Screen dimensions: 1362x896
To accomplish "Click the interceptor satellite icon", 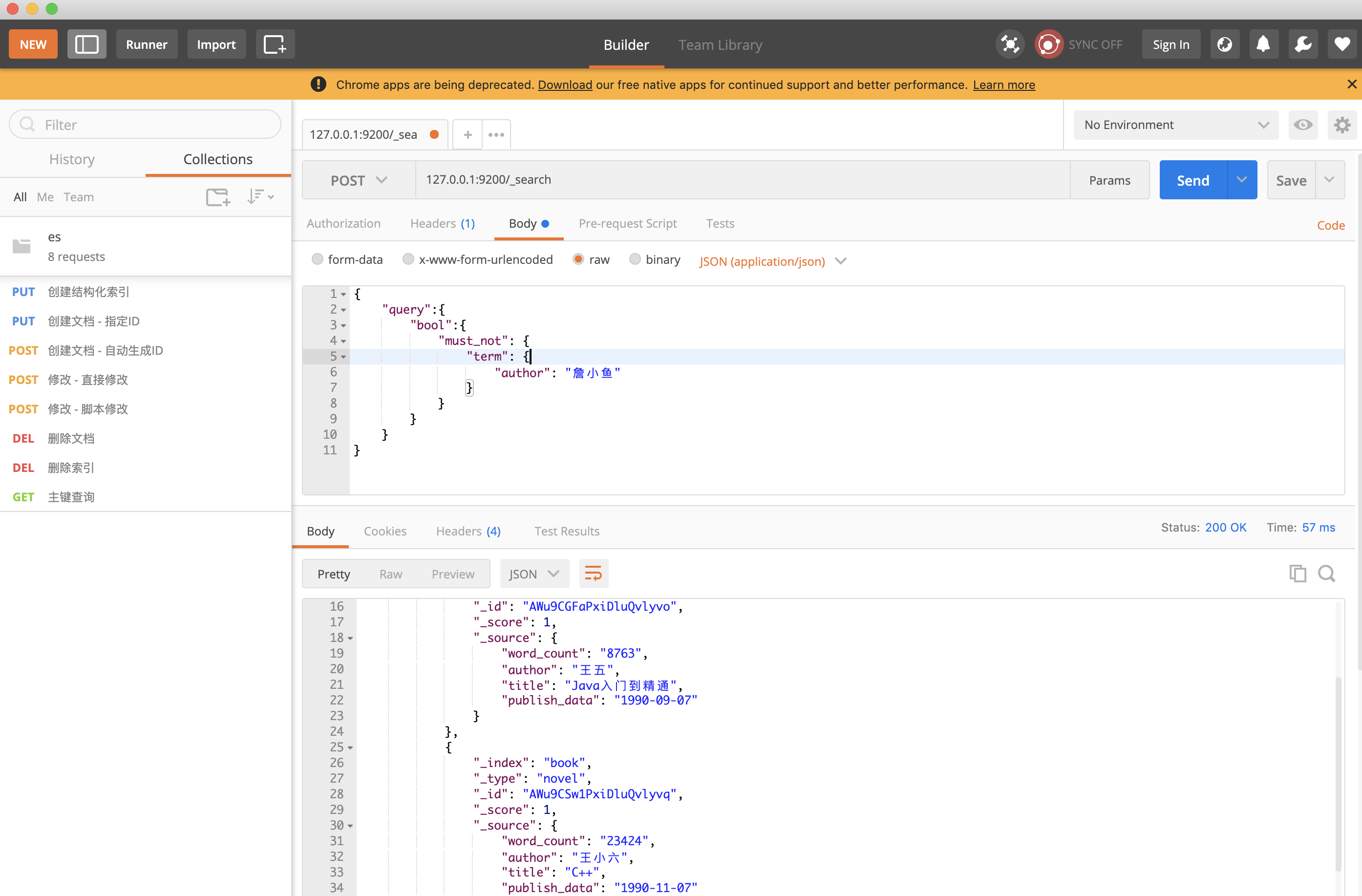I will click(1010, 44).
